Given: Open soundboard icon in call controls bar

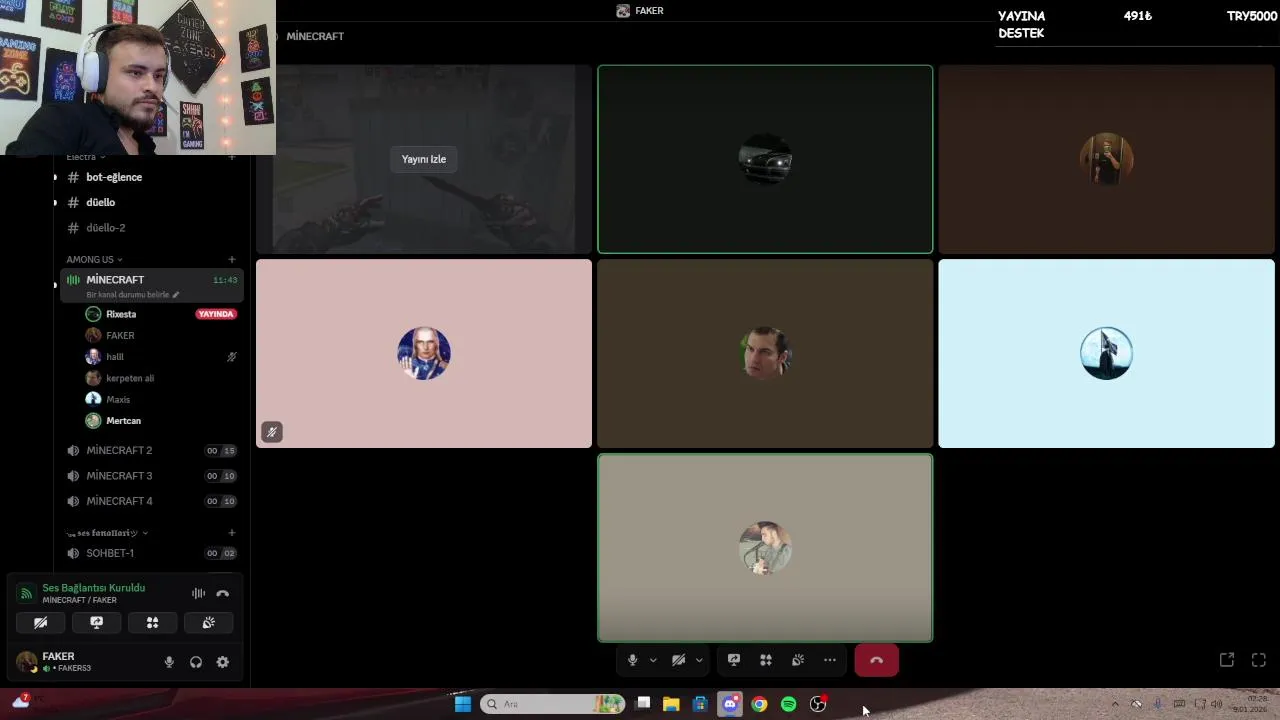Looking at the screenshot, I should pyautogui.click(x=798, y=660).
